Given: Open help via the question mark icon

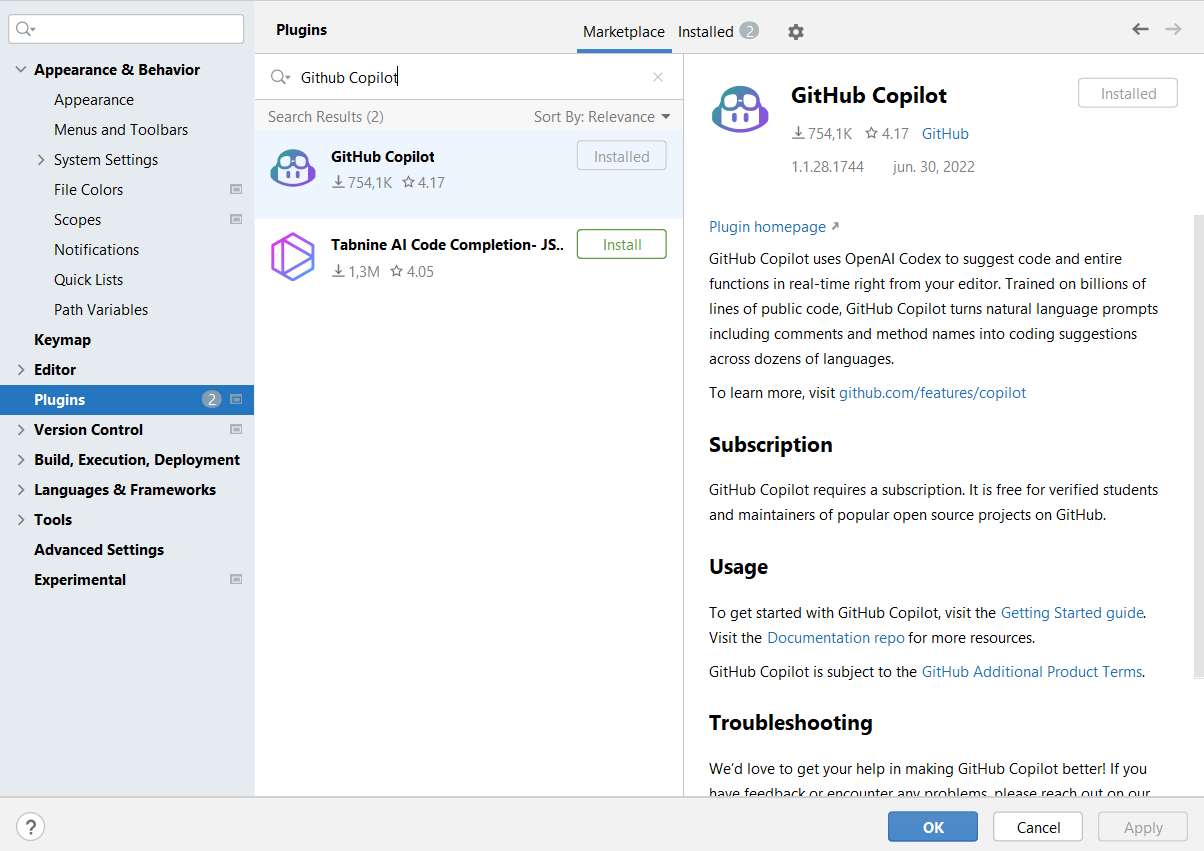Looking at the screenshot, I should click(x=30, y=827).
